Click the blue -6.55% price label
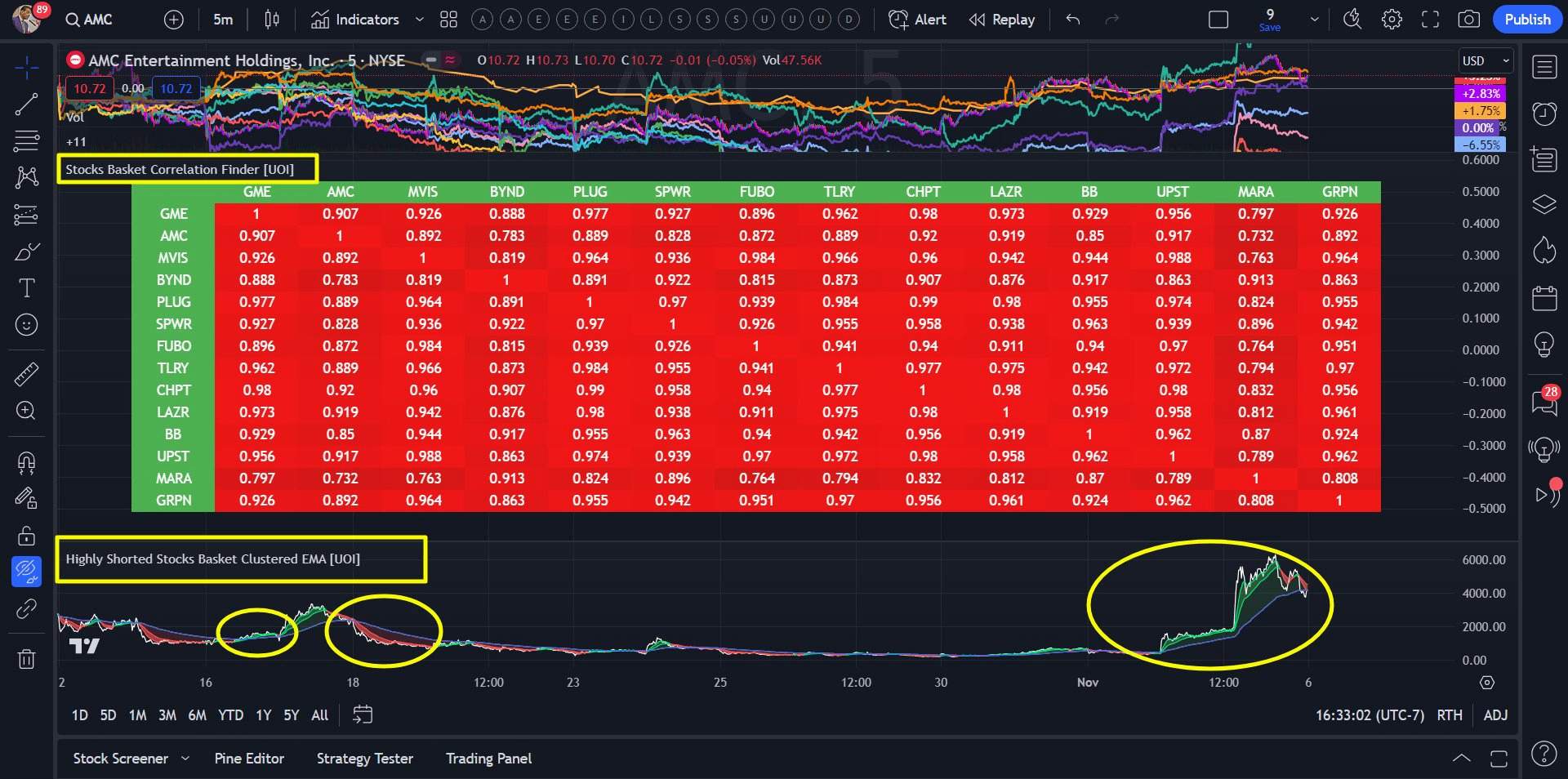This screenshot has height=779, width=1568. (1481, 145)
